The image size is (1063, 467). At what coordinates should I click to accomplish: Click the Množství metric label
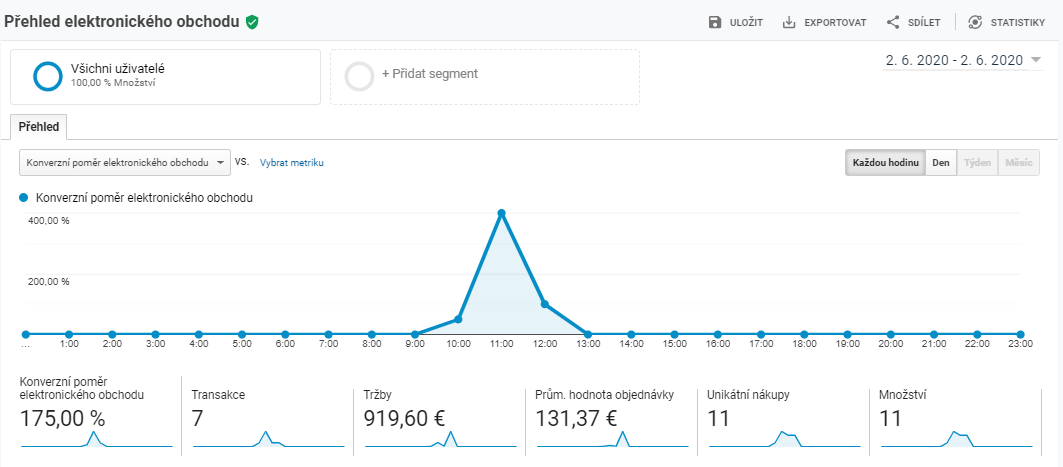903,394
